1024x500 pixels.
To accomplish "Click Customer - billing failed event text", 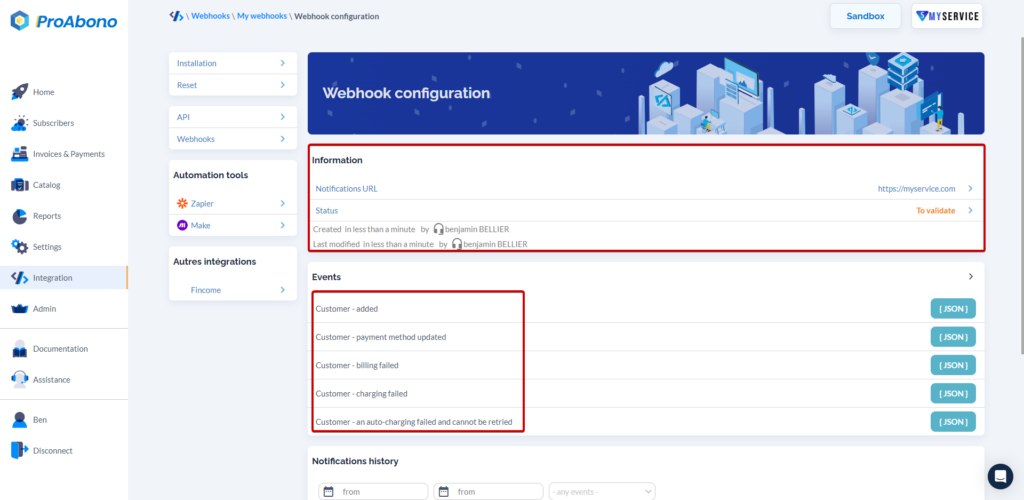I will [x=357, y=366].
